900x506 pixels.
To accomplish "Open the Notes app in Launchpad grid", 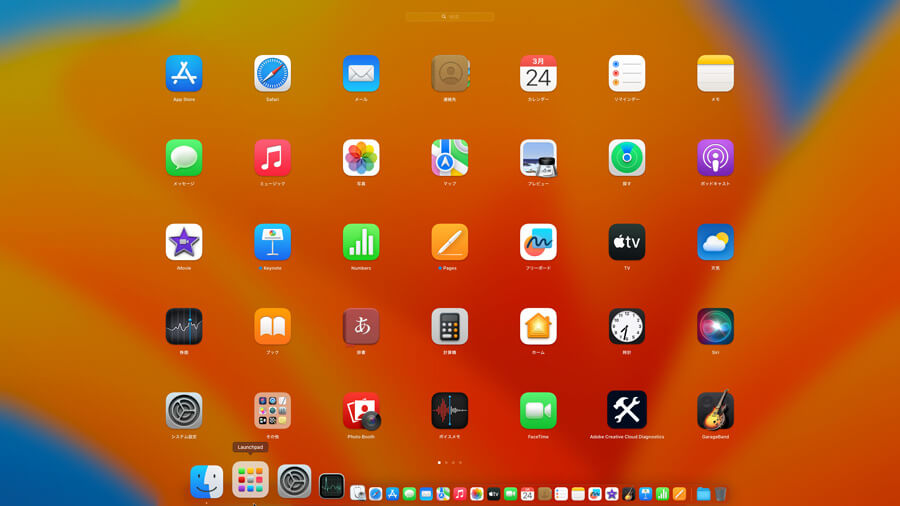I will click(x=715, y=73).
